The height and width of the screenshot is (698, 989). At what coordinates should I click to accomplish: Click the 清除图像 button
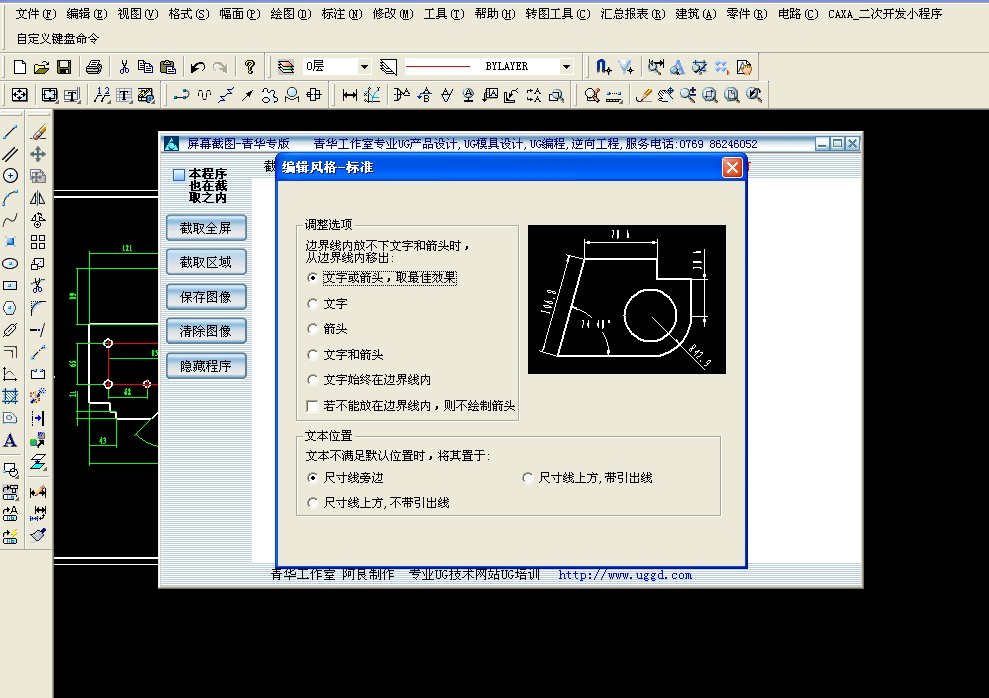pyautogui.click(x=206, y=331)
